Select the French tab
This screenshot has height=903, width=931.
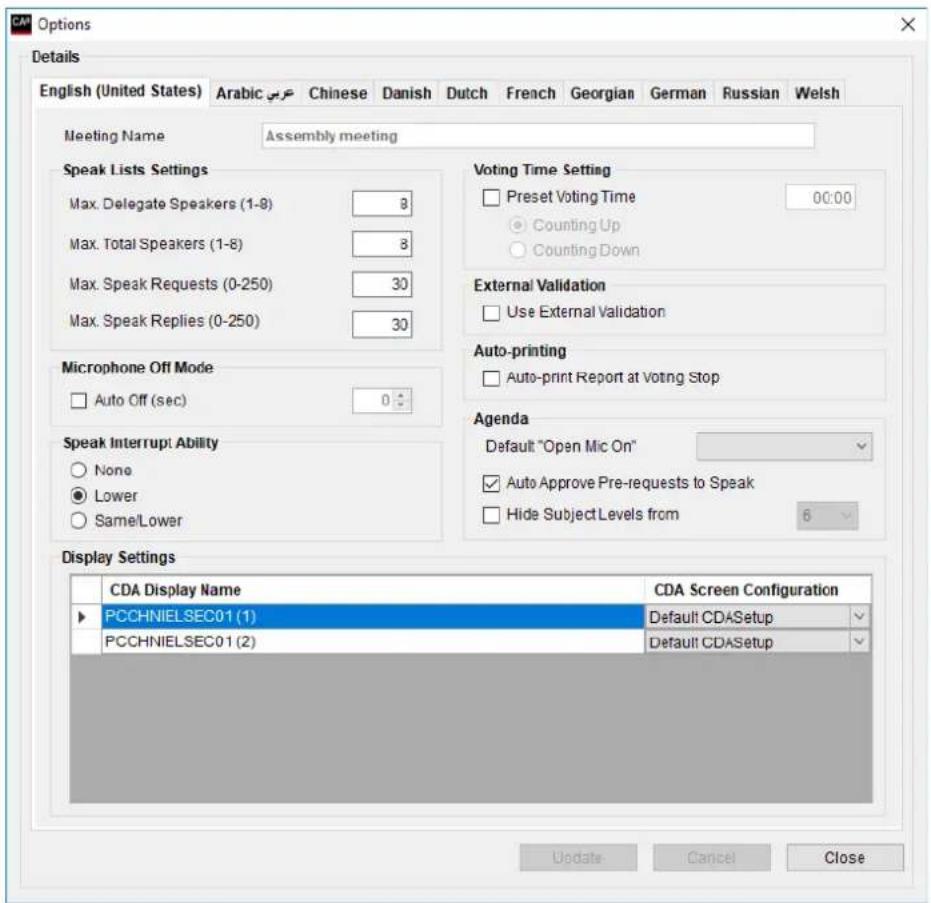(531, 94)
